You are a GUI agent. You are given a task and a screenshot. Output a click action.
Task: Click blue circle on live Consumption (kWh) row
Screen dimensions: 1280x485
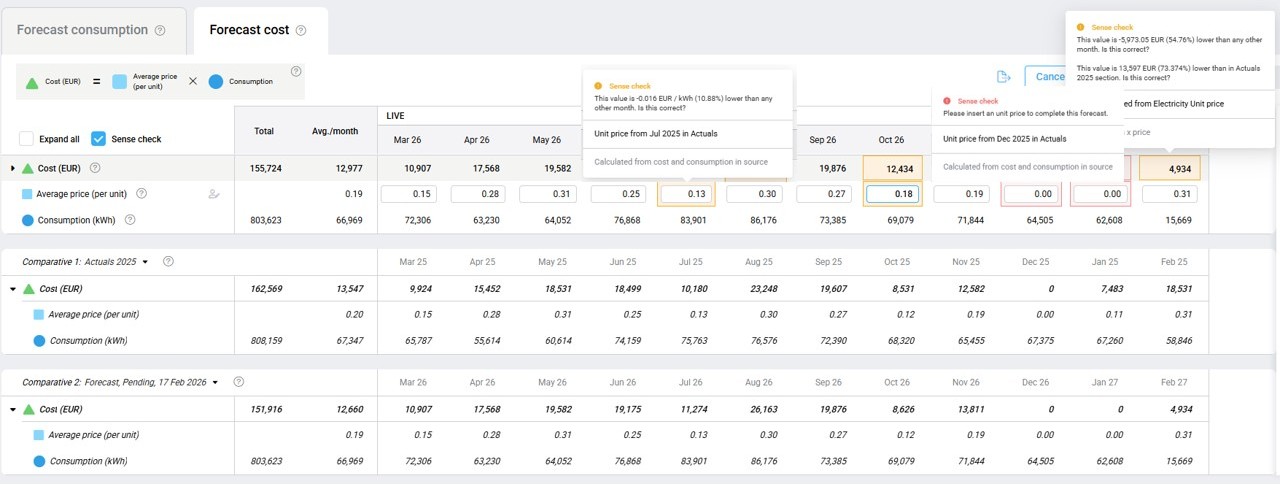click(x=28, y=220)
